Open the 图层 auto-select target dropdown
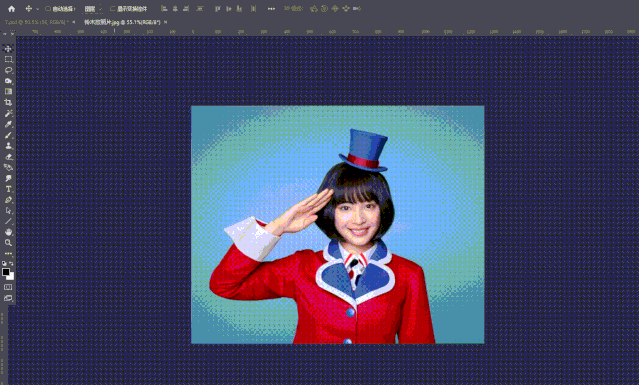 tap(93, 9)
